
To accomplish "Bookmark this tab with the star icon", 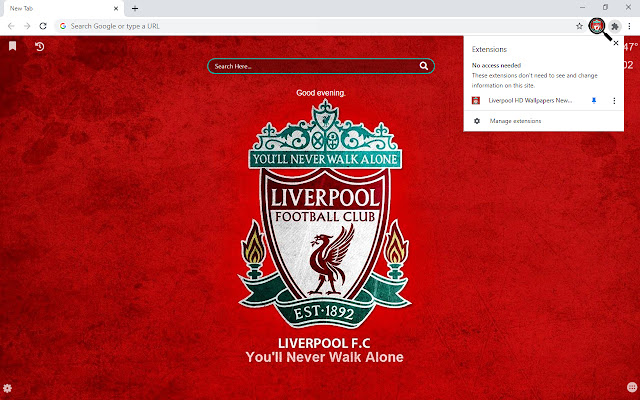I will [x=579, y=26].
